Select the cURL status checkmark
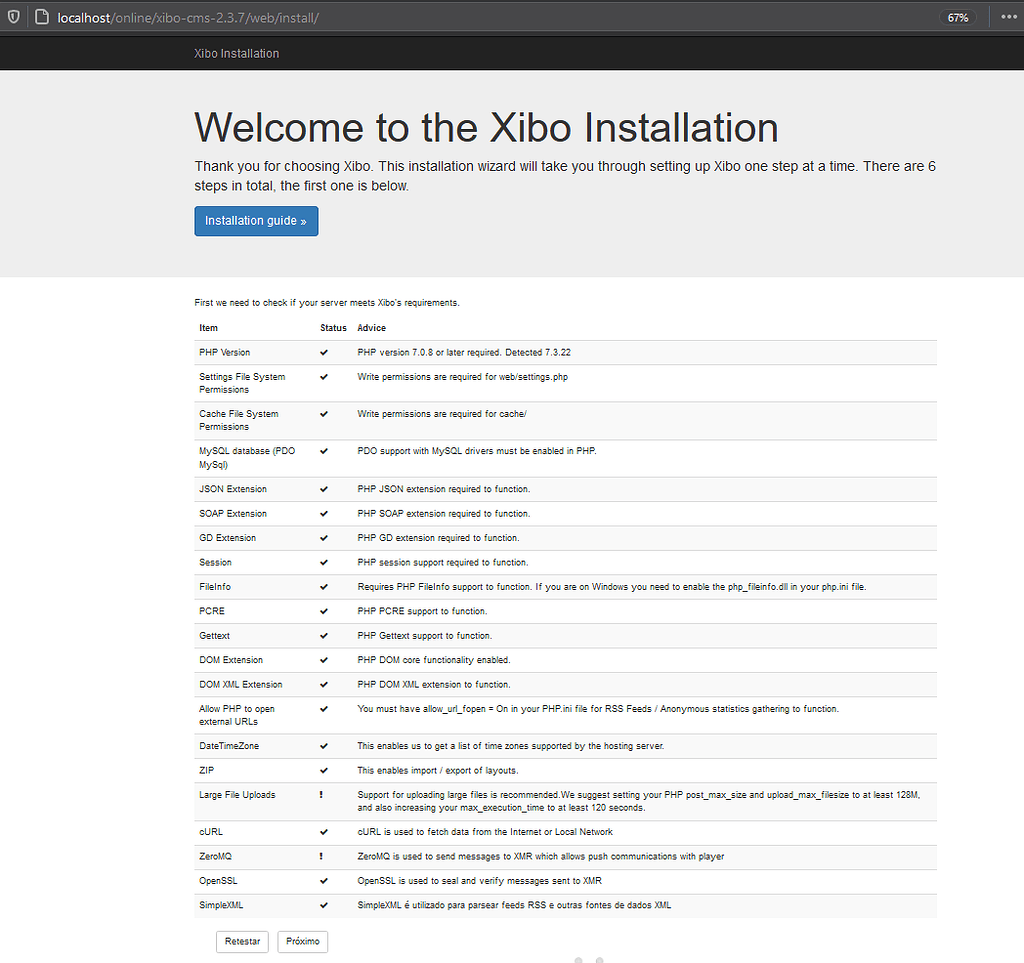Screen dimensions: 1024x963 tap(324, 831)
